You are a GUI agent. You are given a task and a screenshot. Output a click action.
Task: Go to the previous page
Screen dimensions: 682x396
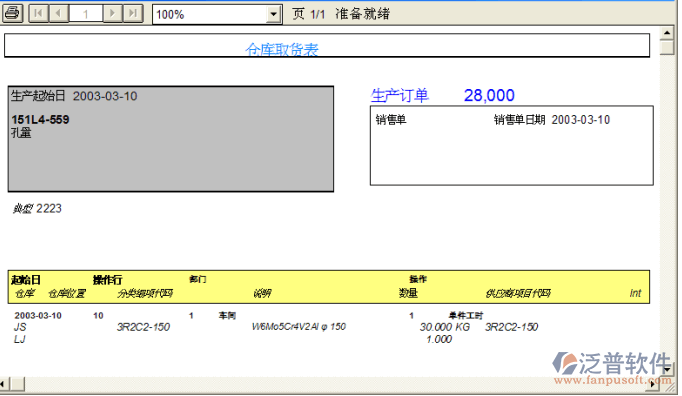58,13
